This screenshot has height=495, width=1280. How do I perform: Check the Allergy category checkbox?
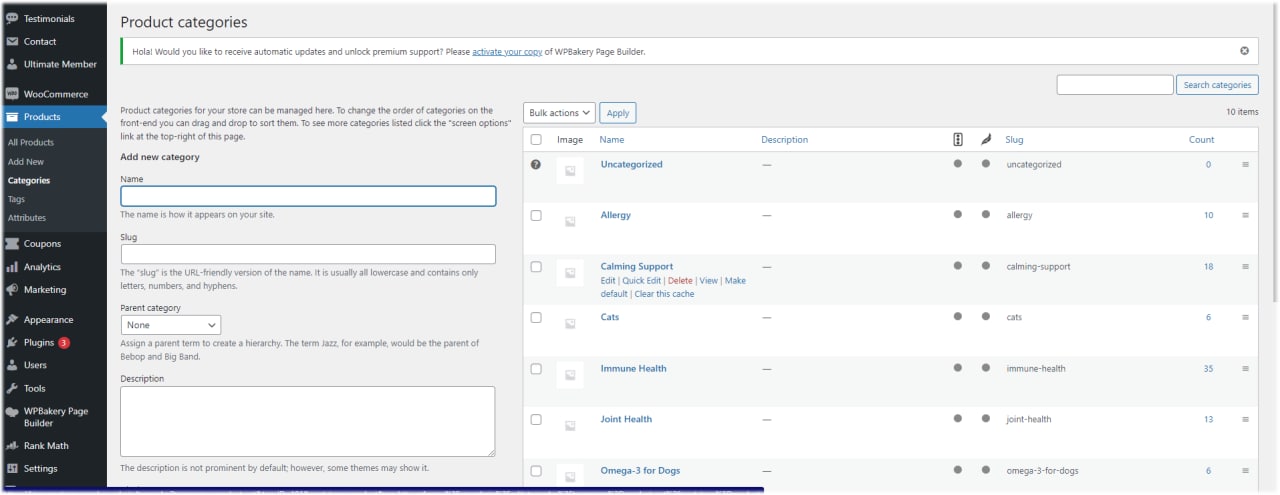(536, 215)
